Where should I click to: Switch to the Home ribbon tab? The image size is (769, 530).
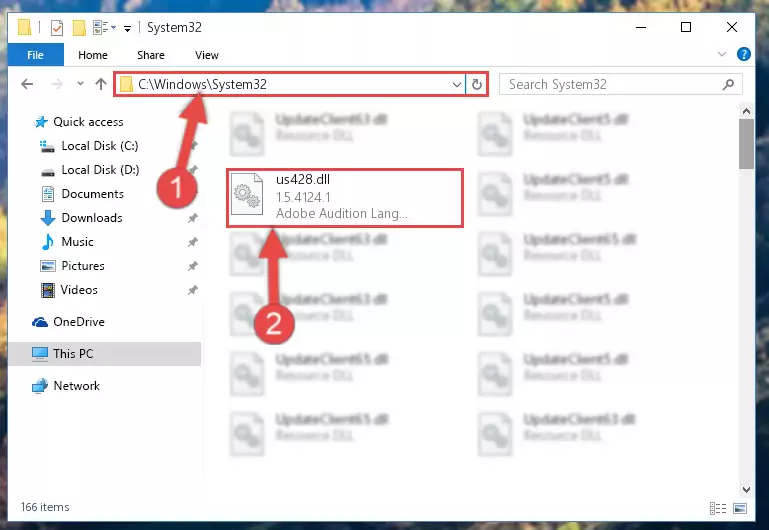click(93, 55)
